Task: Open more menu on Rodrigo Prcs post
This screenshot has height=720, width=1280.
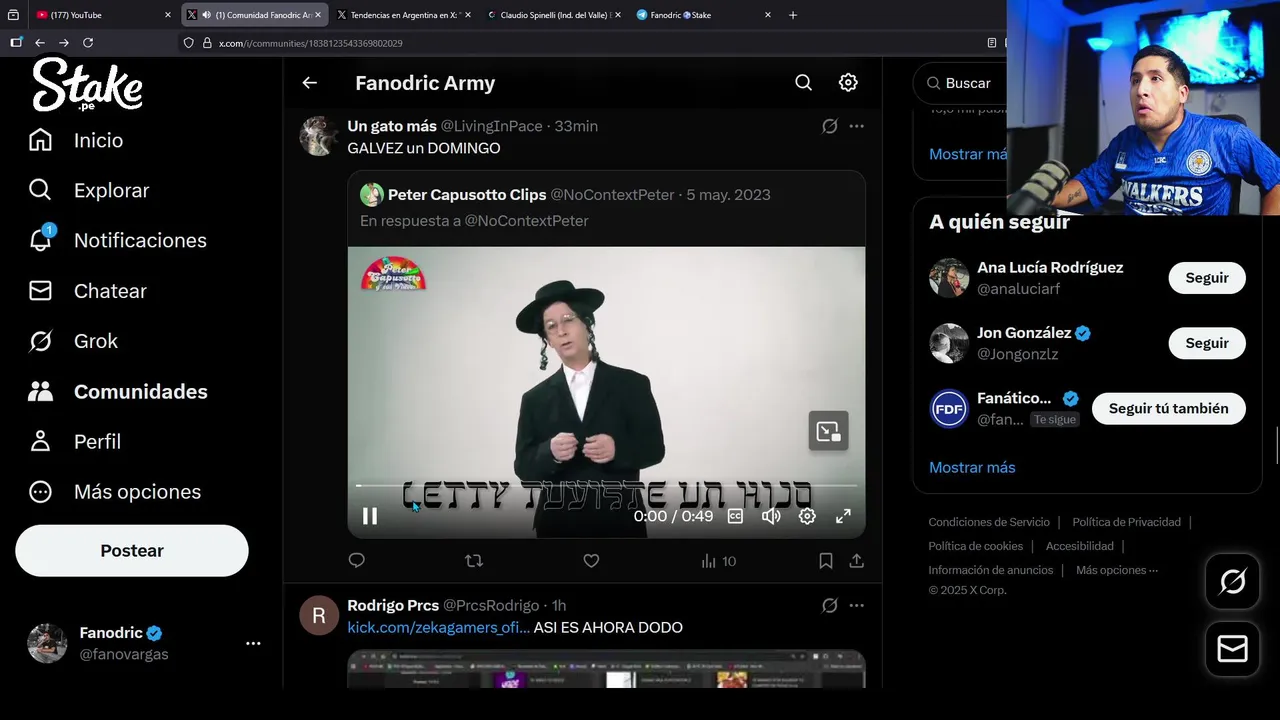Action: 857,605
